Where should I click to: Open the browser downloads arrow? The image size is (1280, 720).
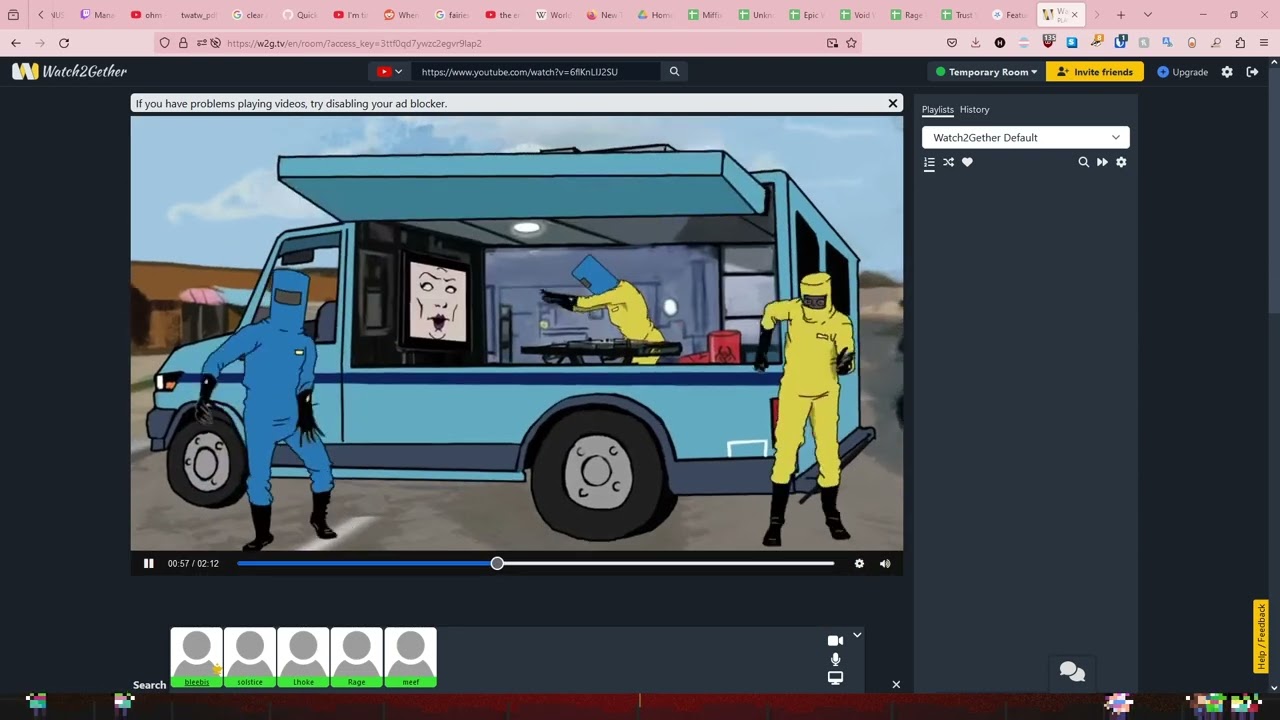(975, 43)
